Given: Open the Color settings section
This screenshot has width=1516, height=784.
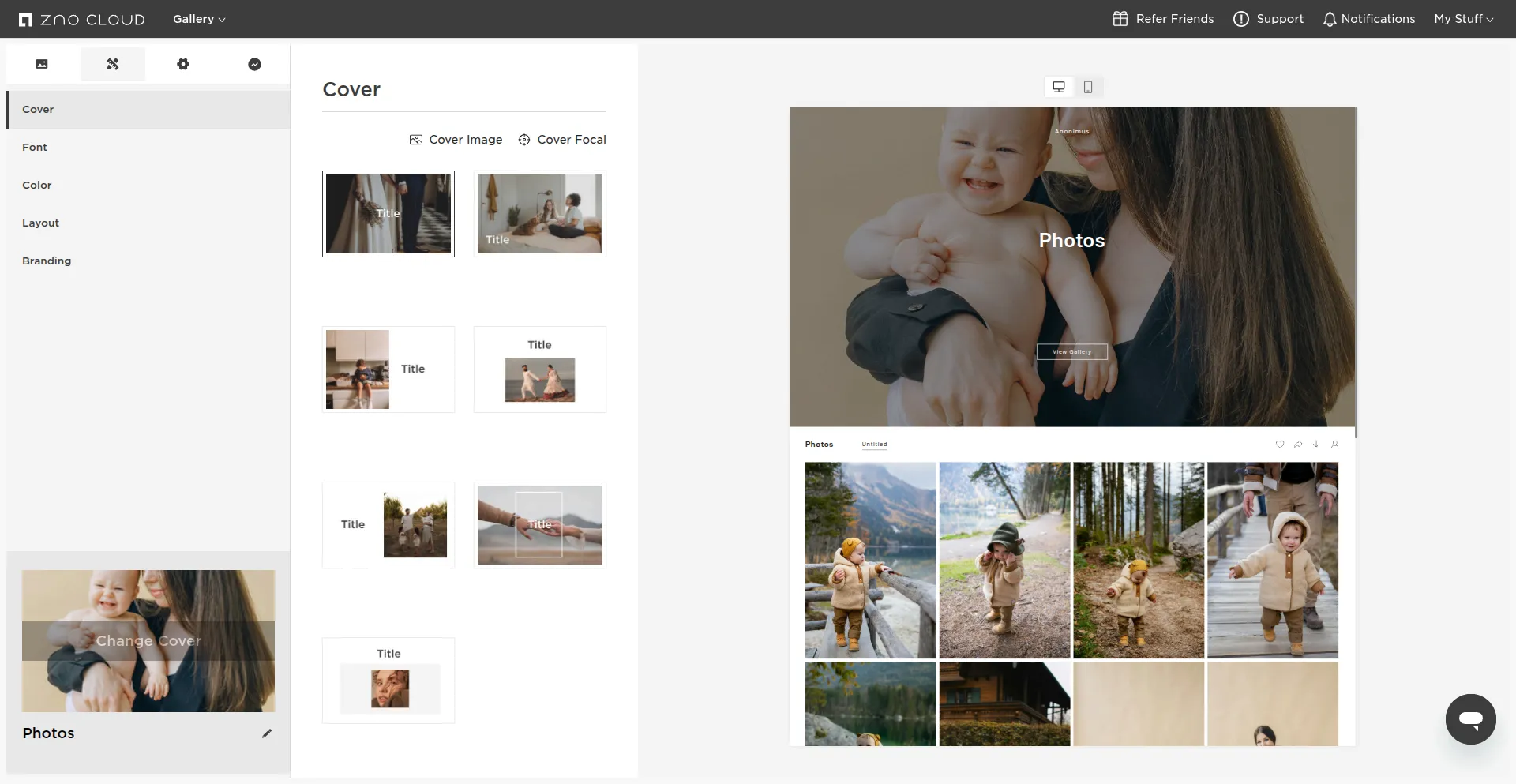Looking at the screenshot, I should pyautogui.click(x=36, y=185).
